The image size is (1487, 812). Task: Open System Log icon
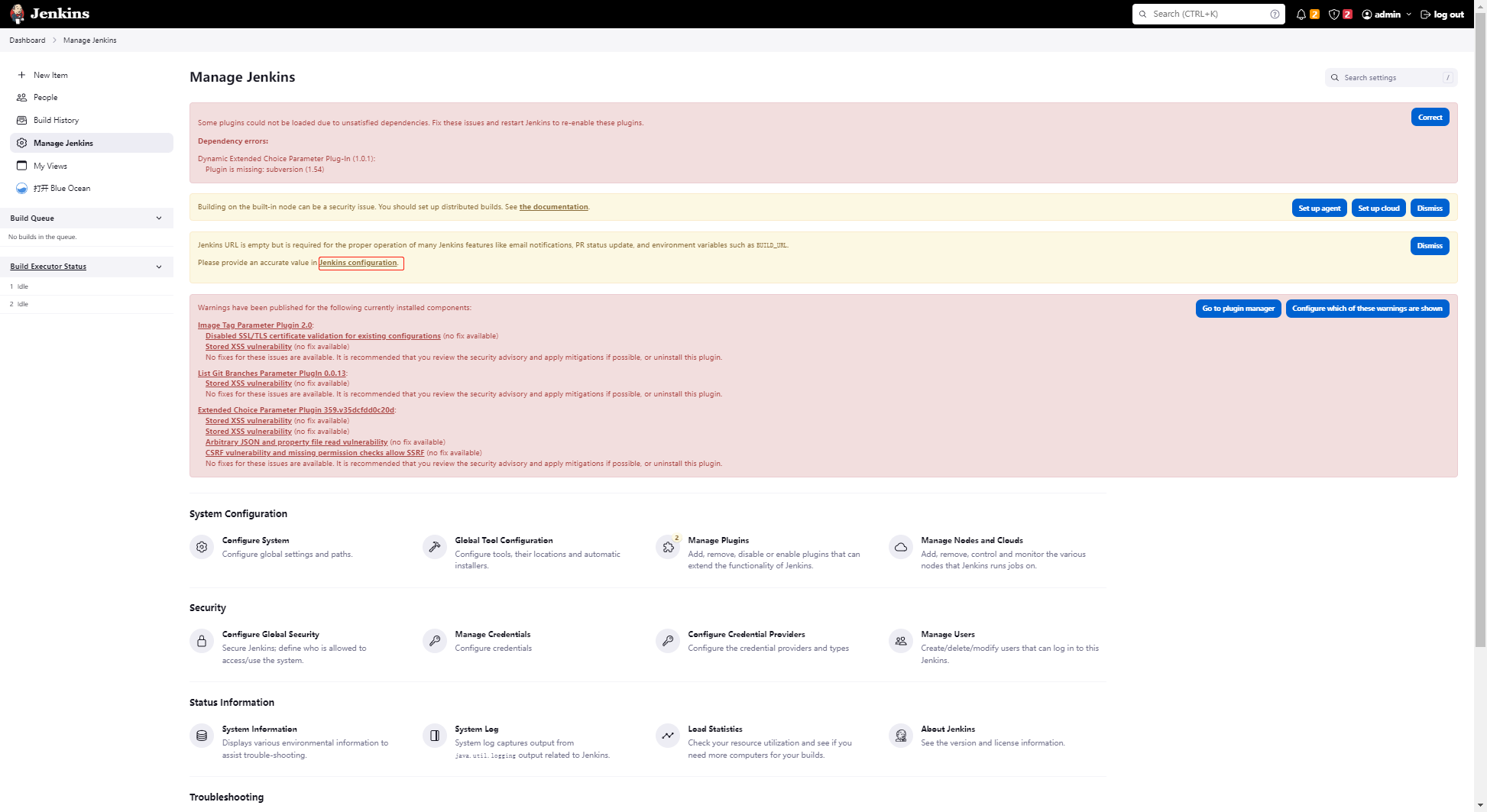click(435, 736)
